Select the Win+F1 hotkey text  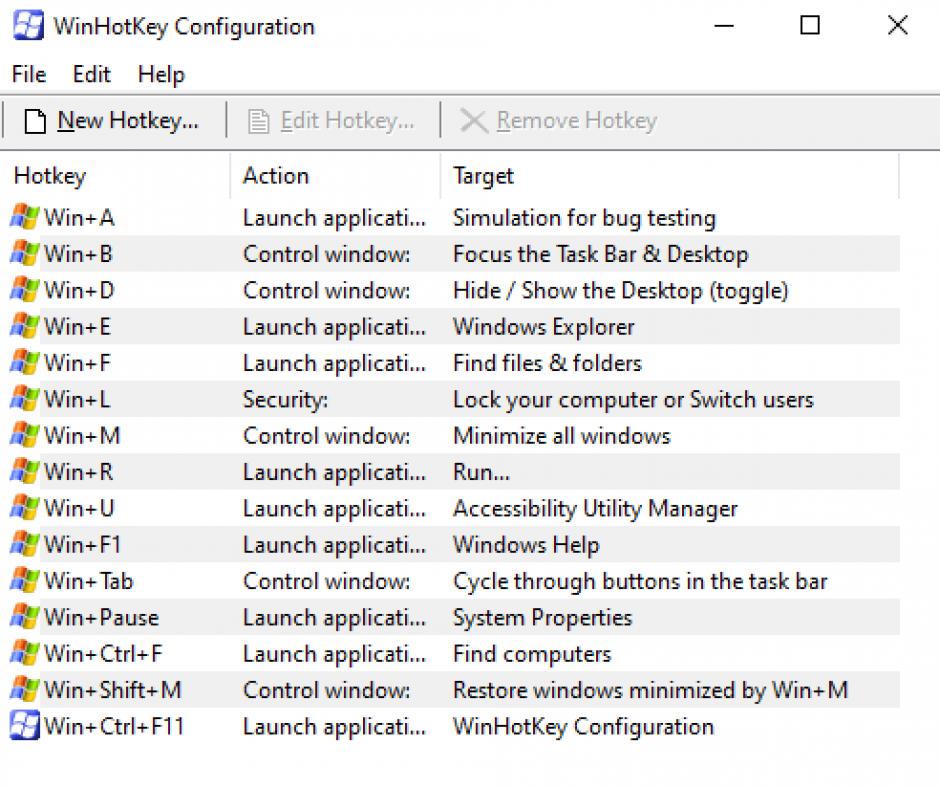(83, 545)
